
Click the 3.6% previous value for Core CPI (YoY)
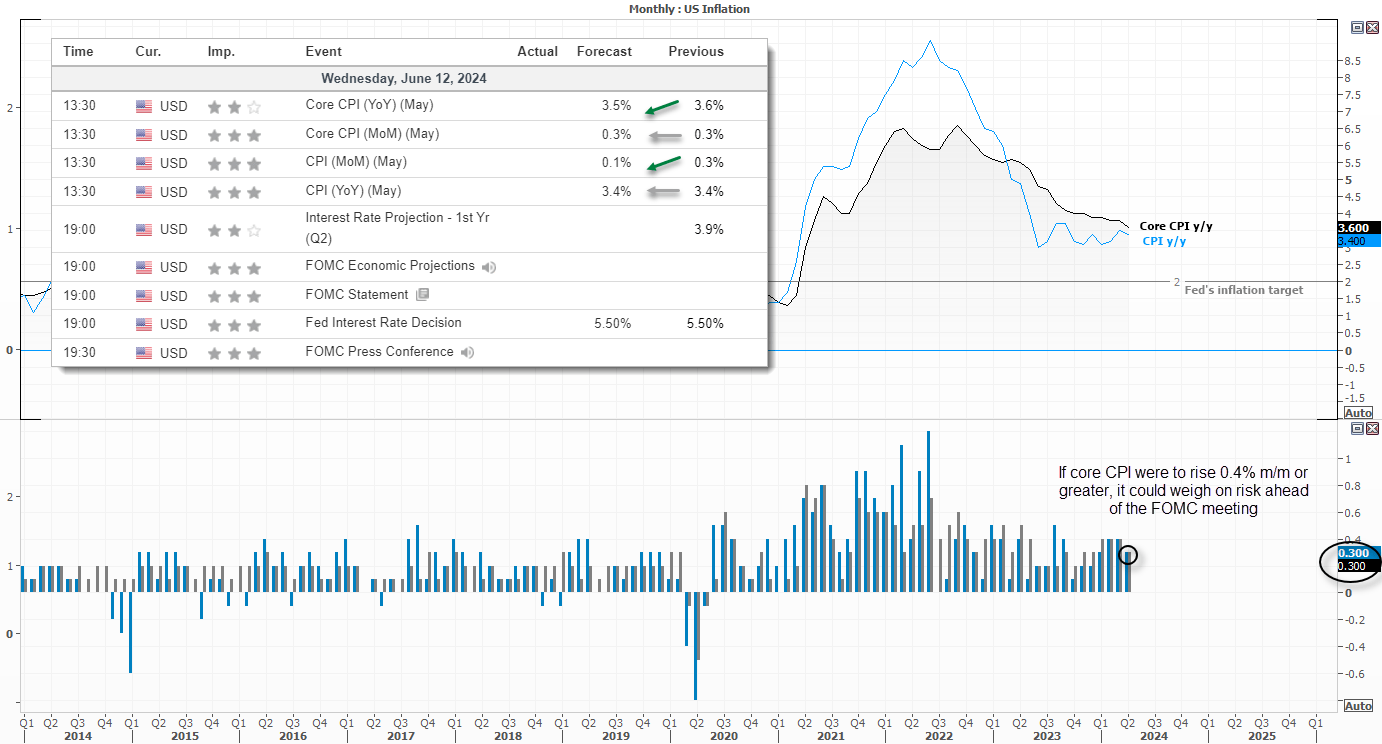click(709, 106)
